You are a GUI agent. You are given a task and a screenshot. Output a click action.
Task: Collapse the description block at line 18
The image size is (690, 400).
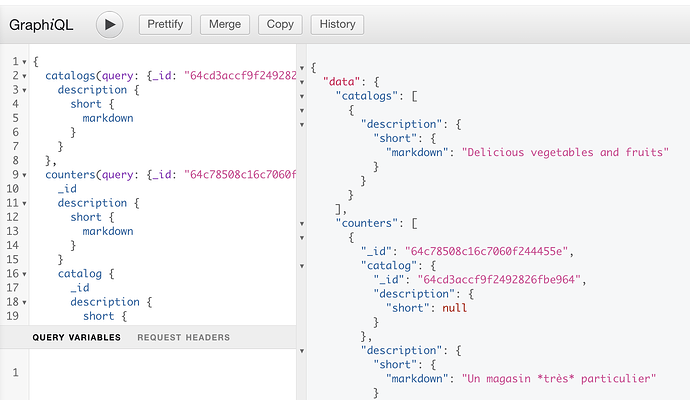pyautogui.click(x=22, y=301)
